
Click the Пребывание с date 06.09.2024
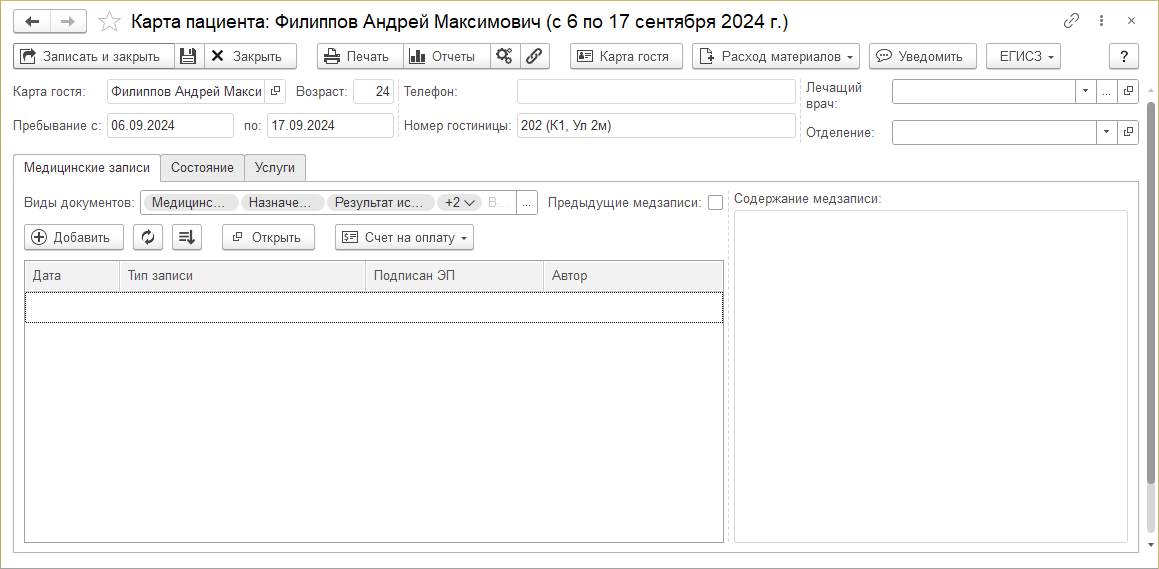[x=170, y=126]
